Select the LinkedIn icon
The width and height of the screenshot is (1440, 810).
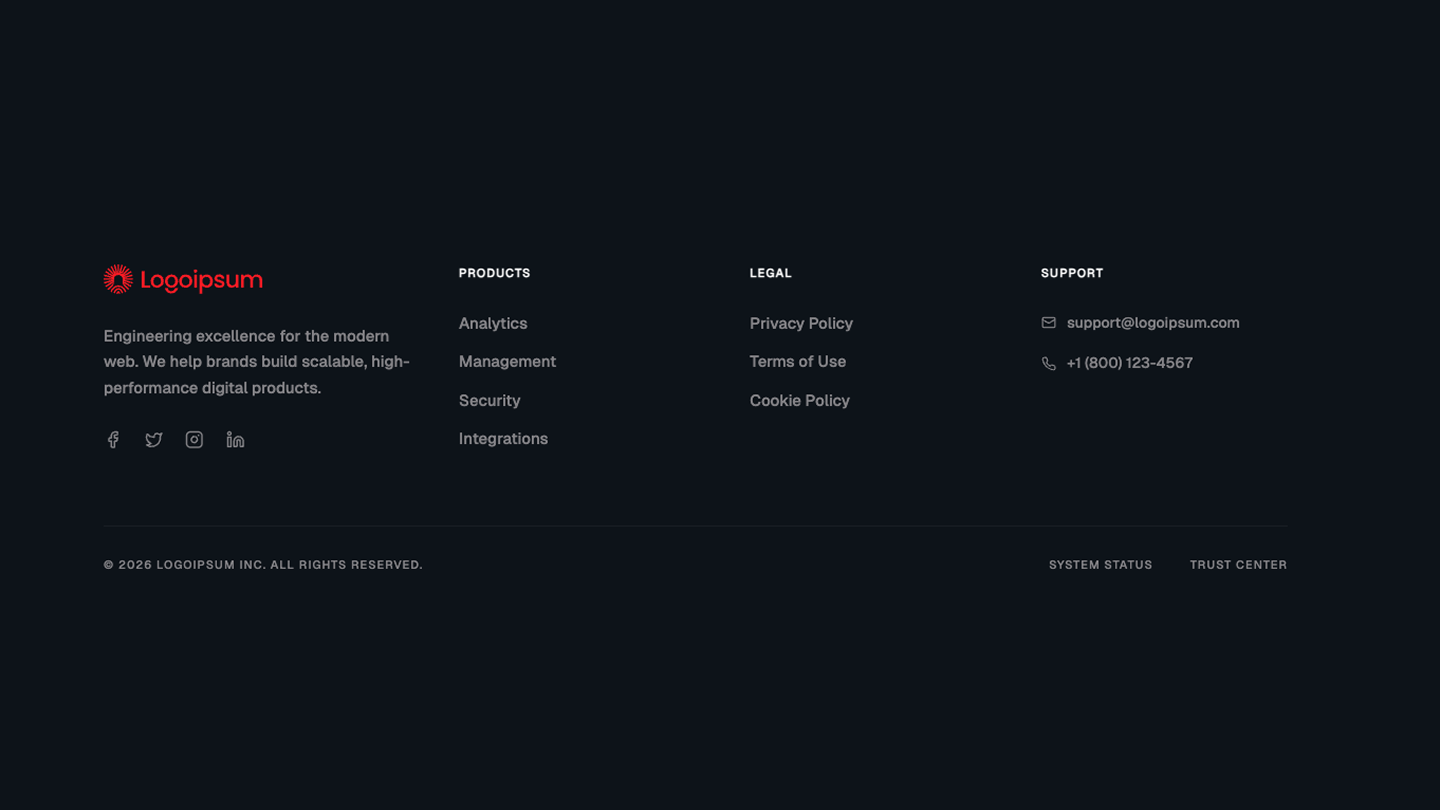(x=235, y=439)
